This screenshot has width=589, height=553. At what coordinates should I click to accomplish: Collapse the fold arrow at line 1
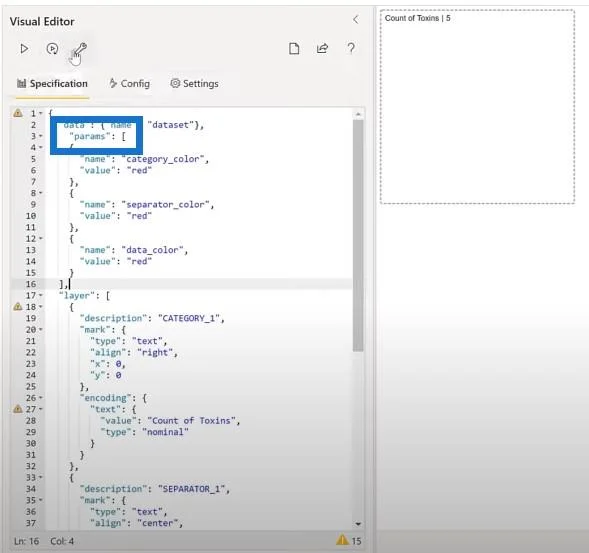(41, 113)
